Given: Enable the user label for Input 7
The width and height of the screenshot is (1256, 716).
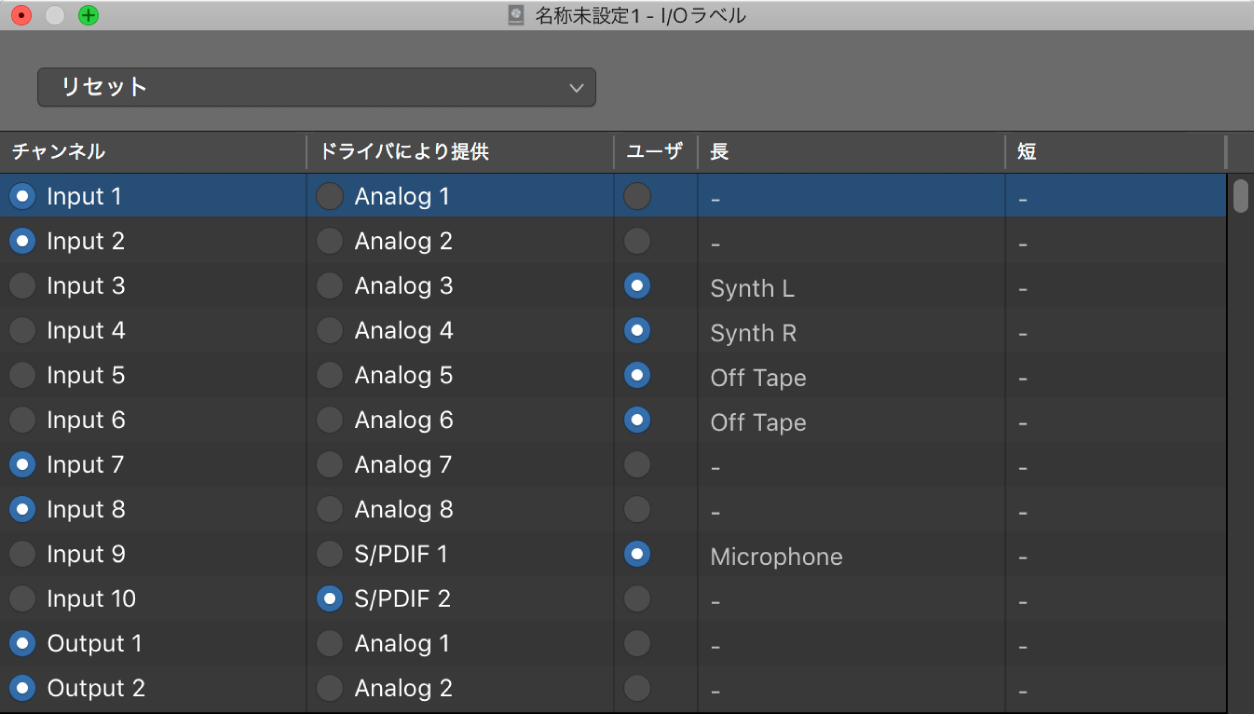Looking at the screenshot, I should click(637, 464).
